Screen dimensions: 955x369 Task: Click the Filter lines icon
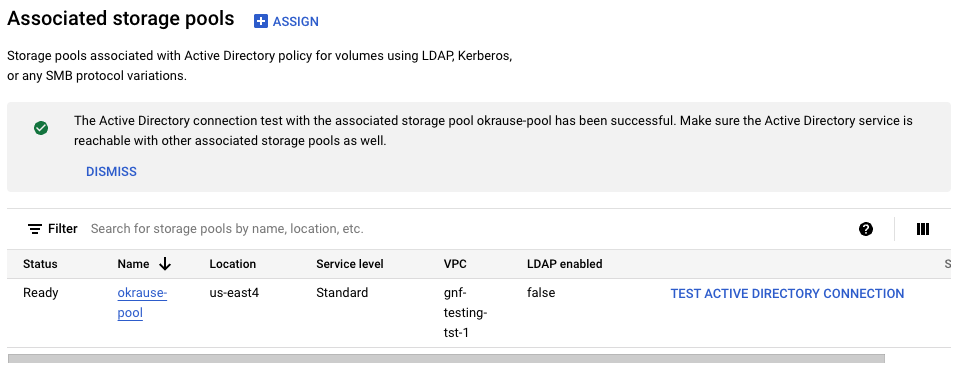pyautogui.click(x=35, y=229)
